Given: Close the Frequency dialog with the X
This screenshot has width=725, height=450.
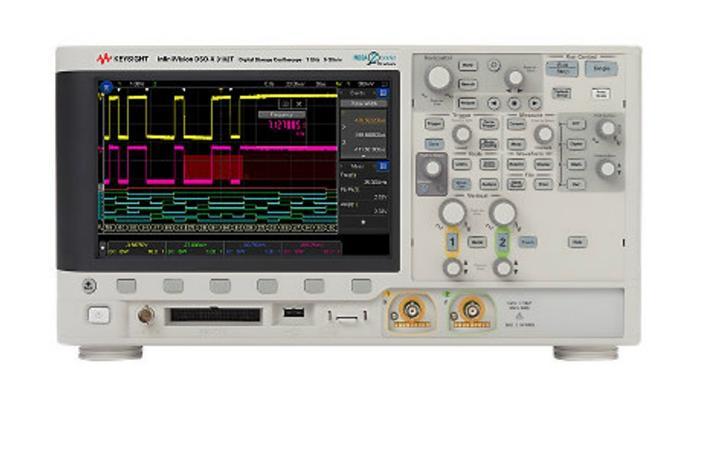Looking at the screenshot, I should point(299,104).
